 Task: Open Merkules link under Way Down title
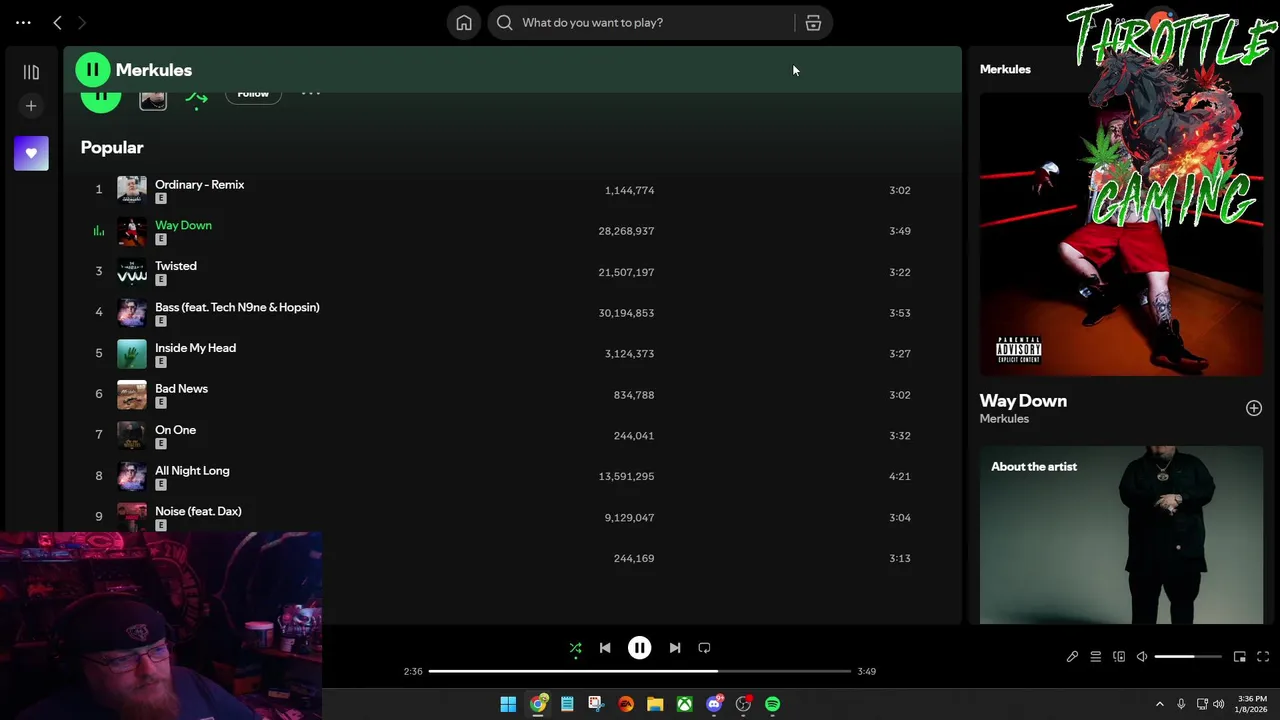coord(1004,419)
